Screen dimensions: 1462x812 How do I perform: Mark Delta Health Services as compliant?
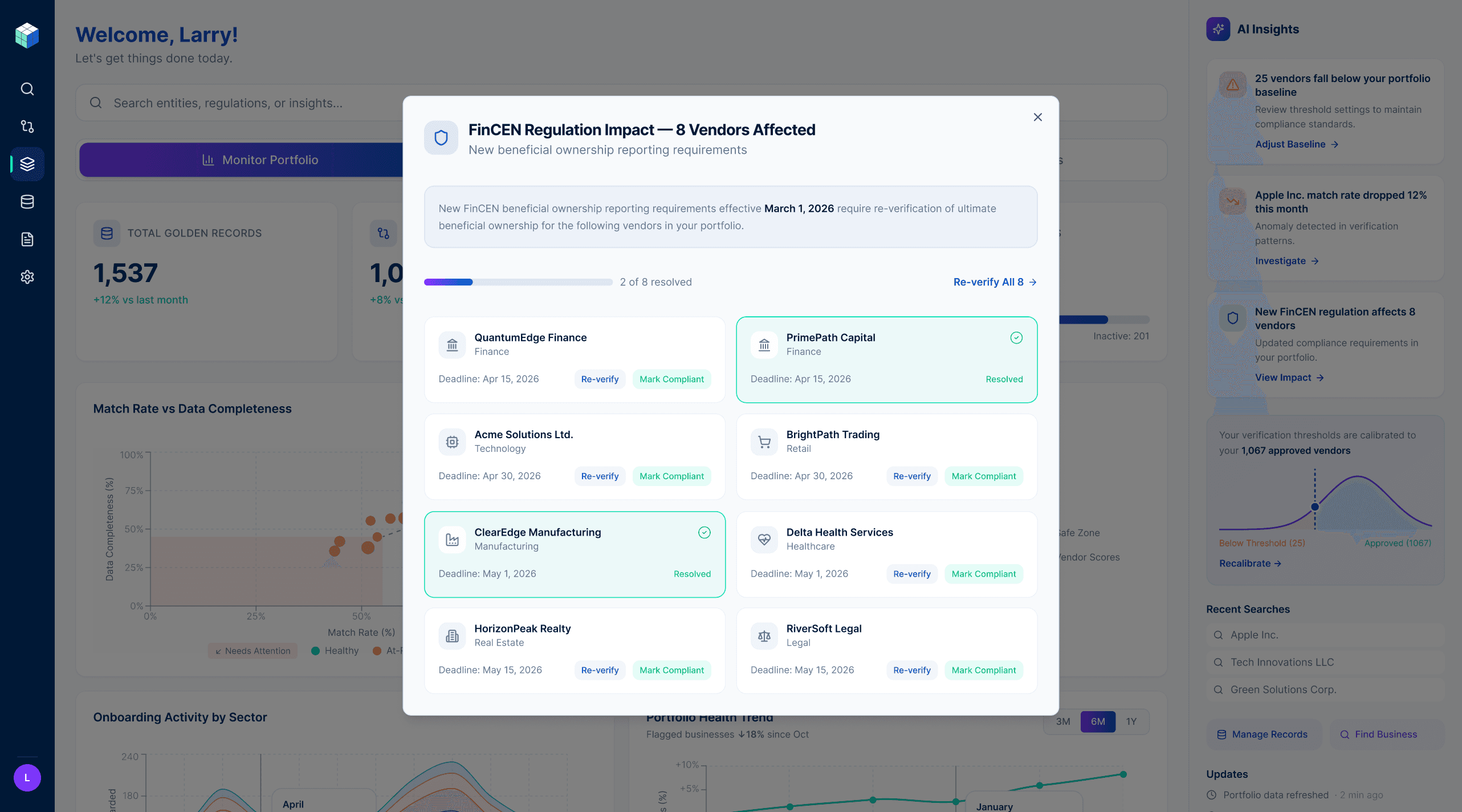tap(983, 574)
